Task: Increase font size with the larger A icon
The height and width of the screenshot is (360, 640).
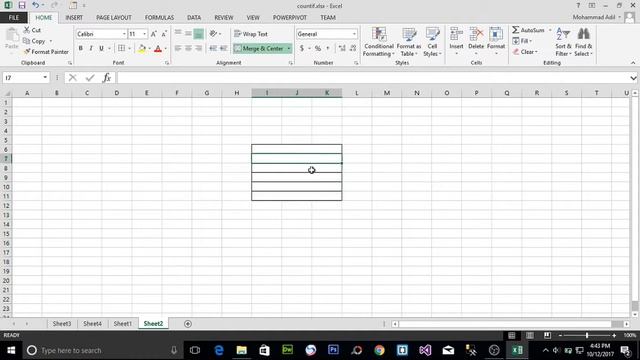Action: tap(153, 34)
